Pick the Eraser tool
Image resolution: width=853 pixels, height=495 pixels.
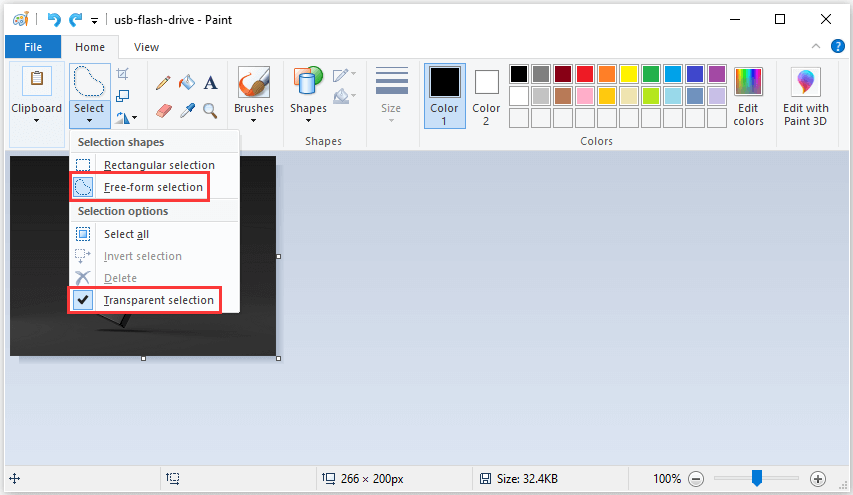pos(163,111)
